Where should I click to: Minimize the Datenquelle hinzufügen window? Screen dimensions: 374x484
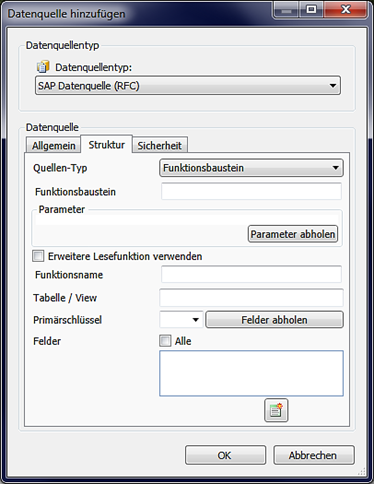pyautogui.click(x=286, y=9)
